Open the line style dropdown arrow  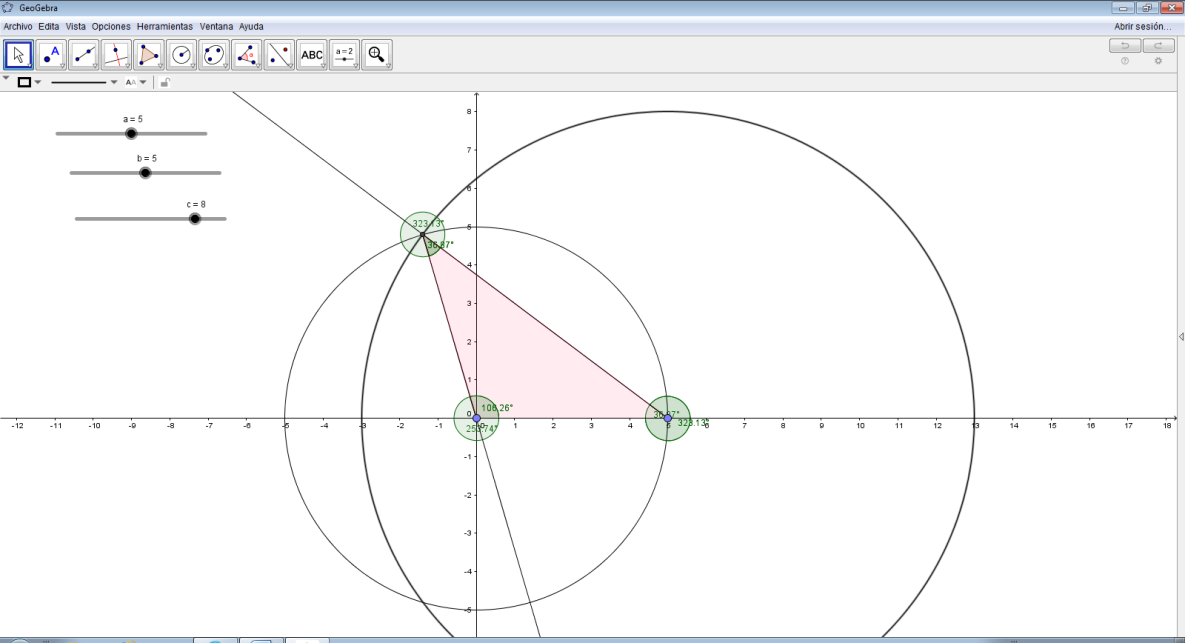click(114, 82)
